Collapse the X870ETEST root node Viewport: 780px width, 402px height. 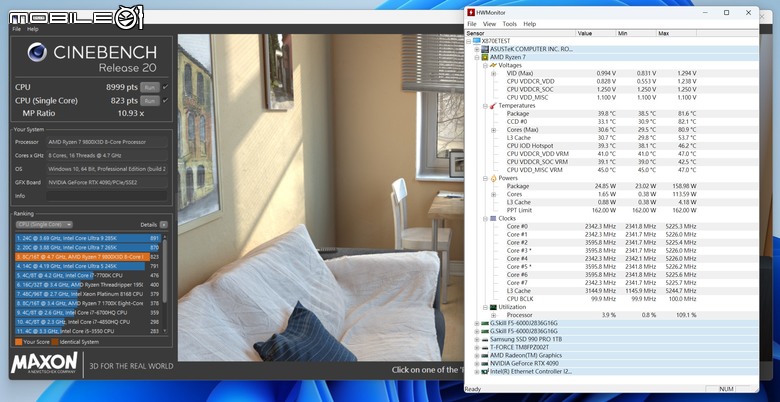click(470, 41)
